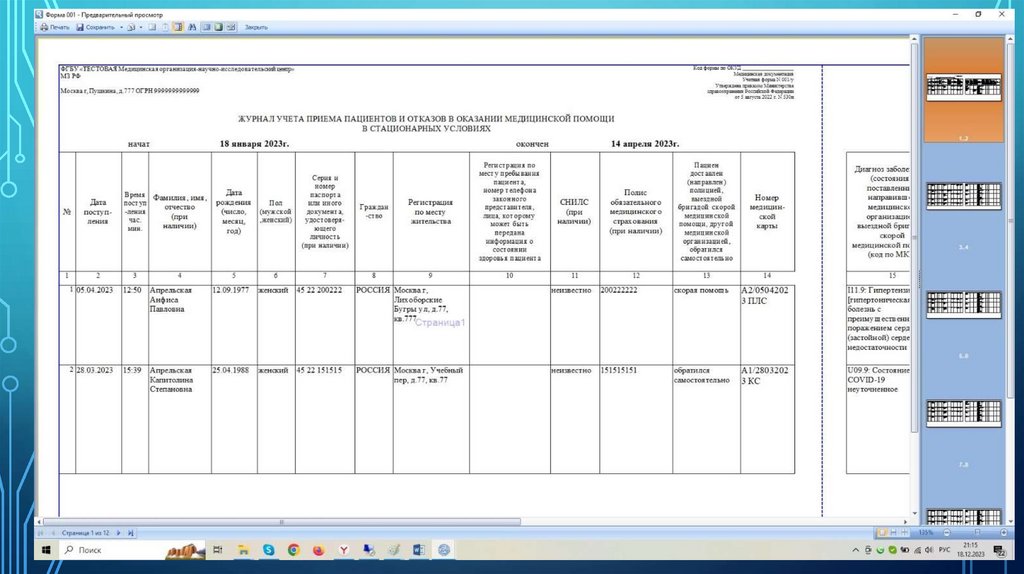The width and height of the screenshot is (1024, 574).
Task: Open Yandex browser from taskbar
Action: [344, 550]
